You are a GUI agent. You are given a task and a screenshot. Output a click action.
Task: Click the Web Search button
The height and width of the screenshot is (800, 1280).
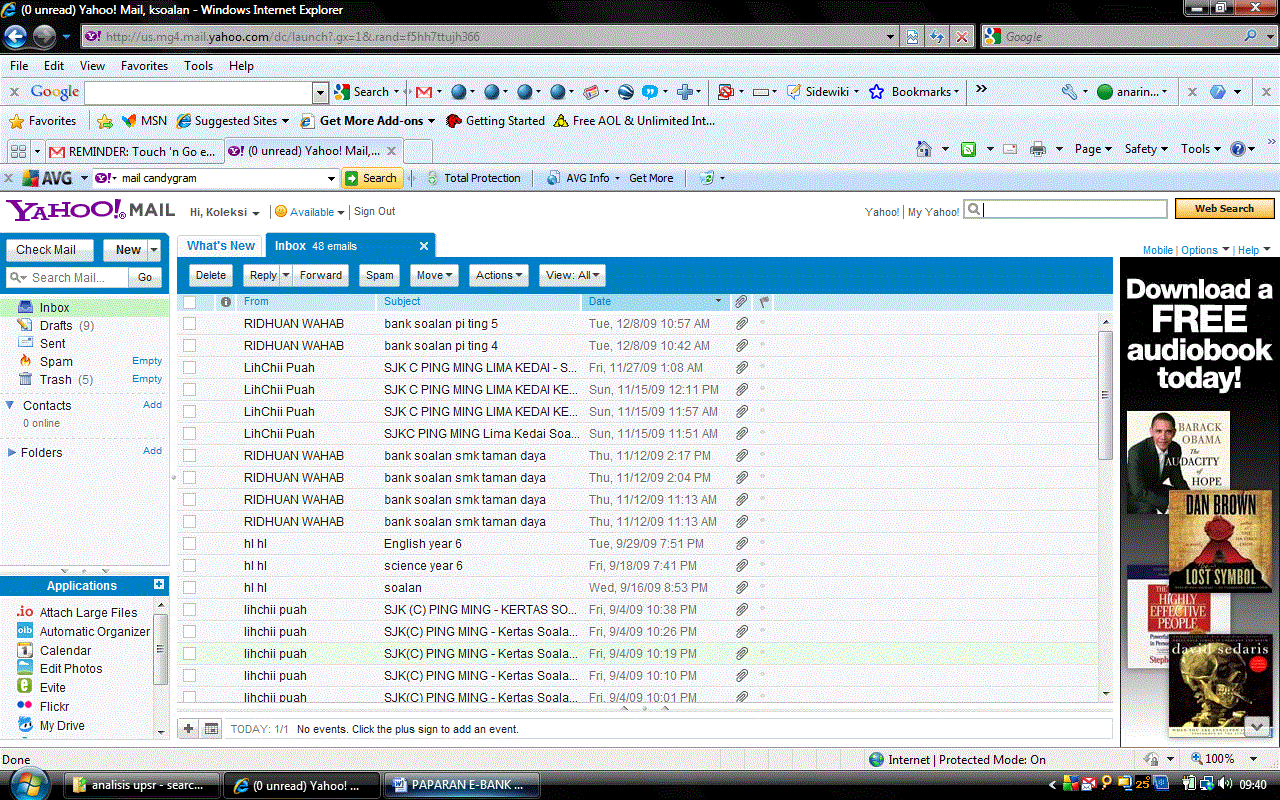[x=1224, y=209]
